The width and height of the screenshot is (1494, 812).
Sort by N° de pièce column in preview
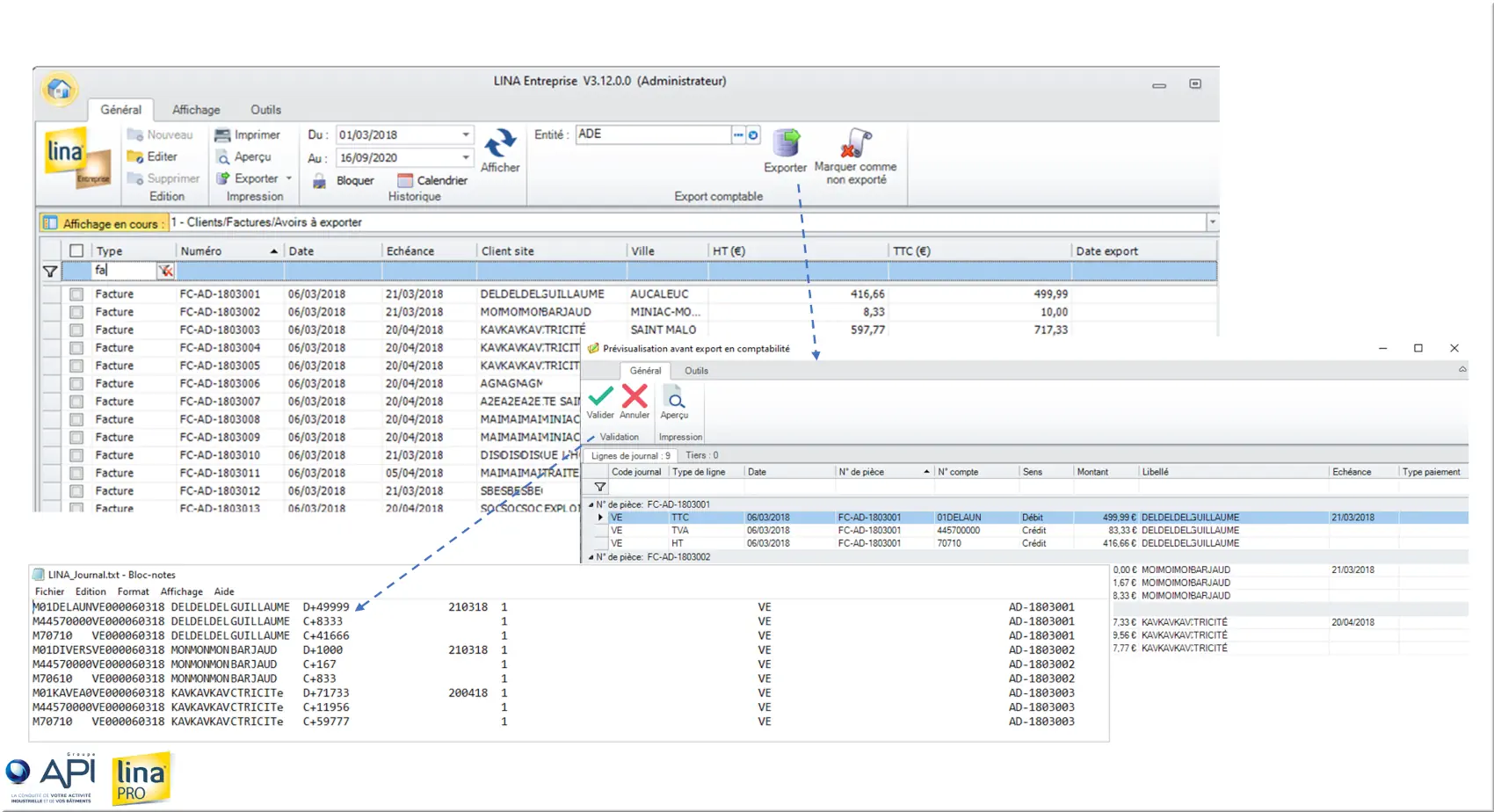coord(882,472)
